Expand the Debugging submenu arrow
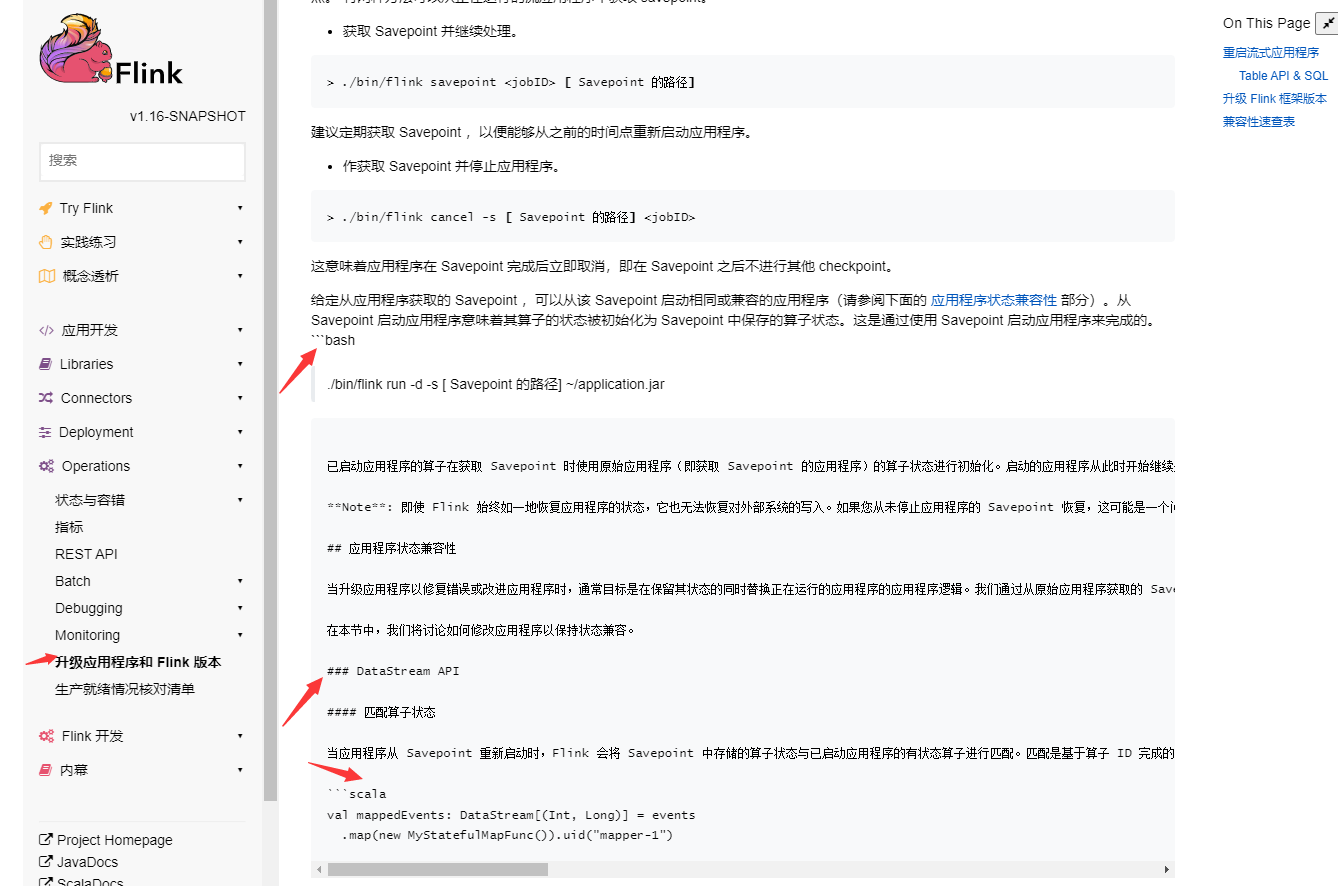This screenshot has height=886, width=1338. (240, 608)
